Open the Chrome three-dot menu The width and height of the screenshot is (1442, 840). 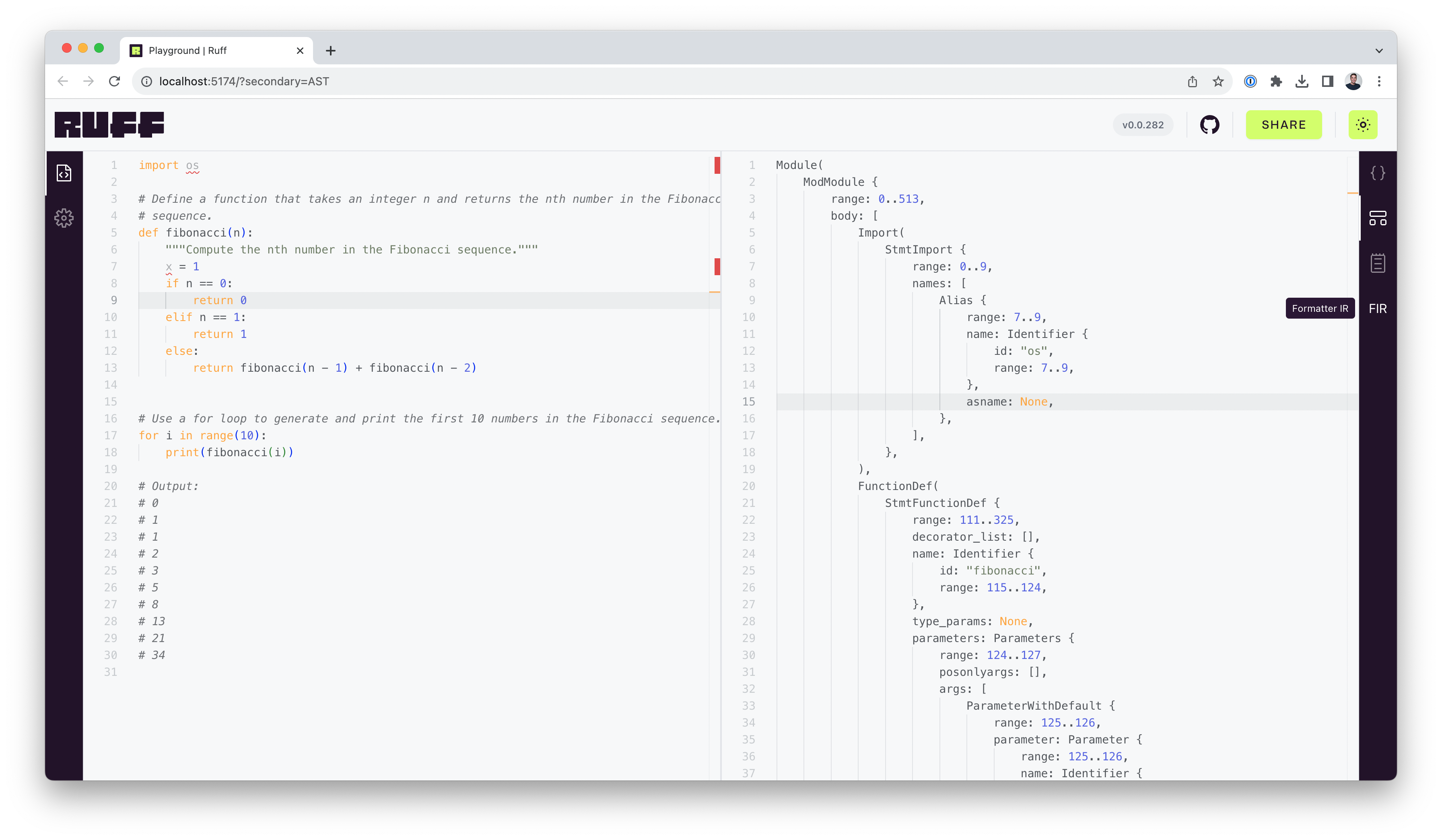click(1378, 81)
